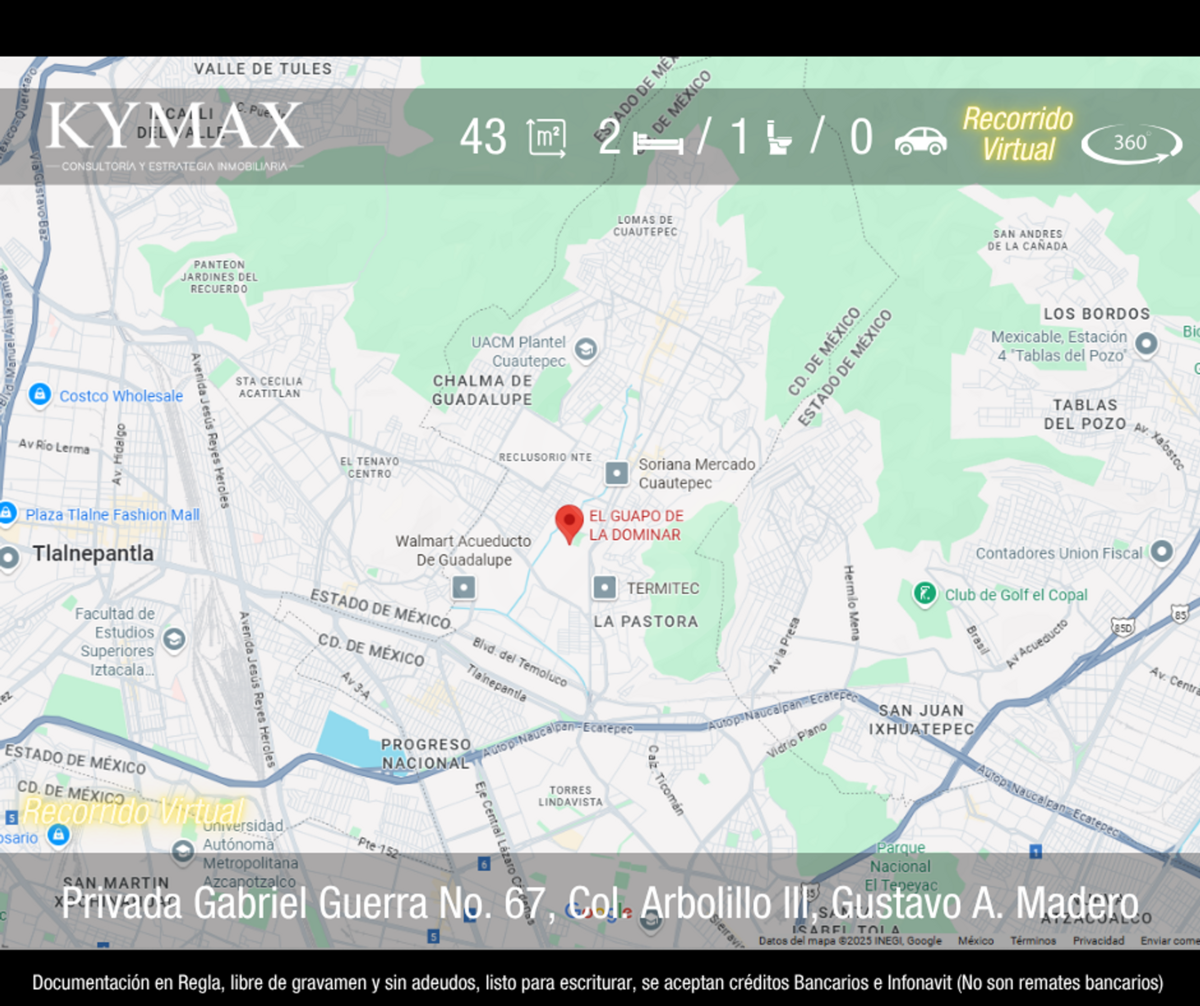1200x1006 pixels.
Task: Click the bathroom toilet icon
Action: pos(778,138)
